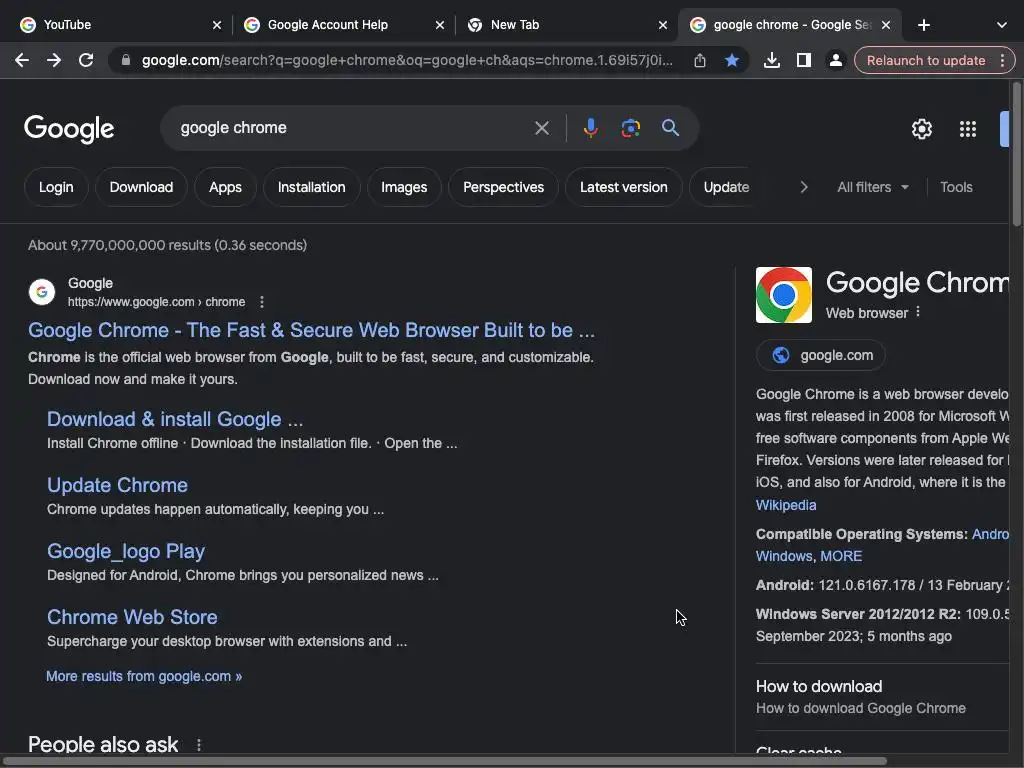Click the Google favicon in first result

[x=42, y=292]
